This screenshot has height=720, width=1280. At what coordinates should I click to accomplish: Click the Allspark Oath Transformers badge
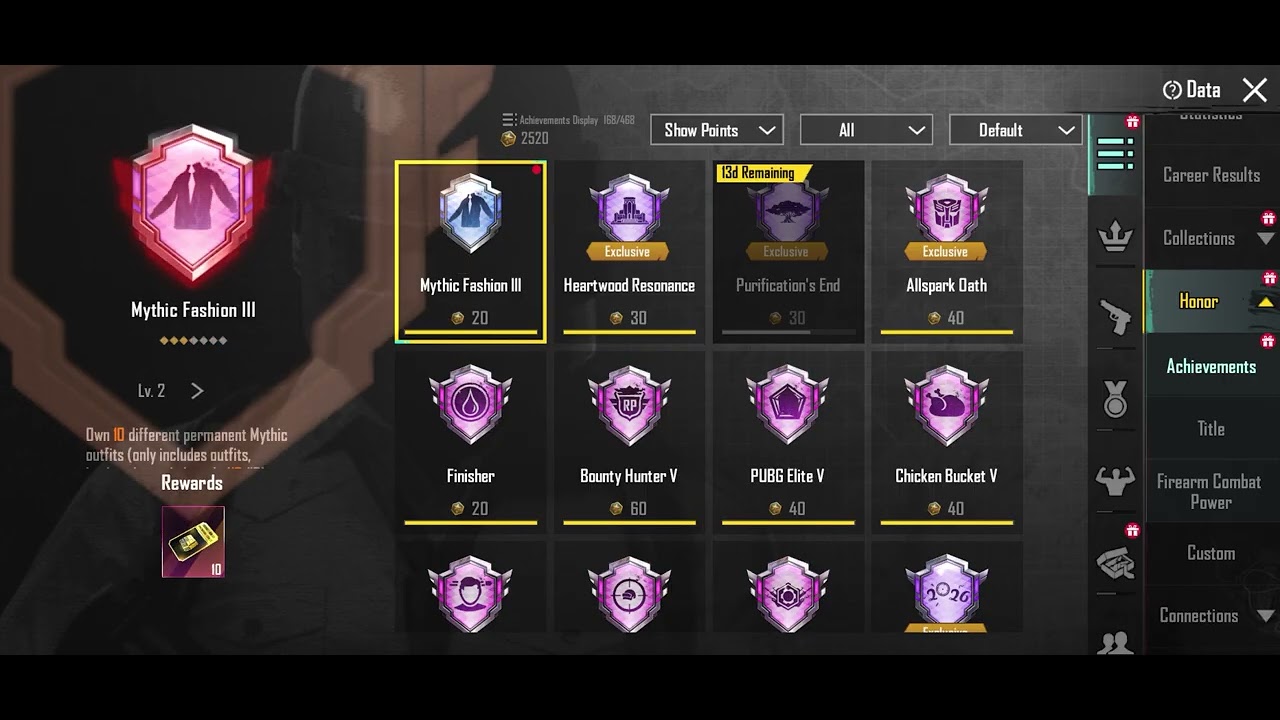(946, 252)
